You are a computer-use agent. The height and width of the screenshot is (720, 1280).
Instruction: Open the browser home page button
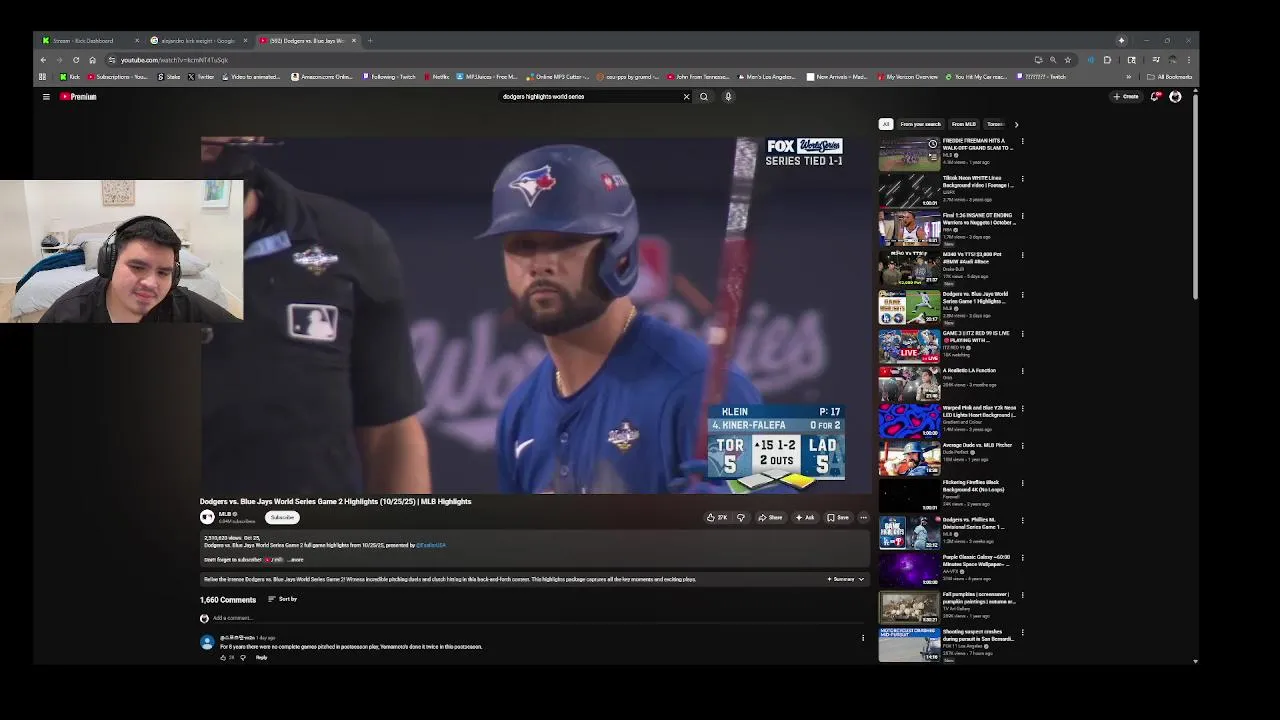pyautogui.click(x=92, y=60)
